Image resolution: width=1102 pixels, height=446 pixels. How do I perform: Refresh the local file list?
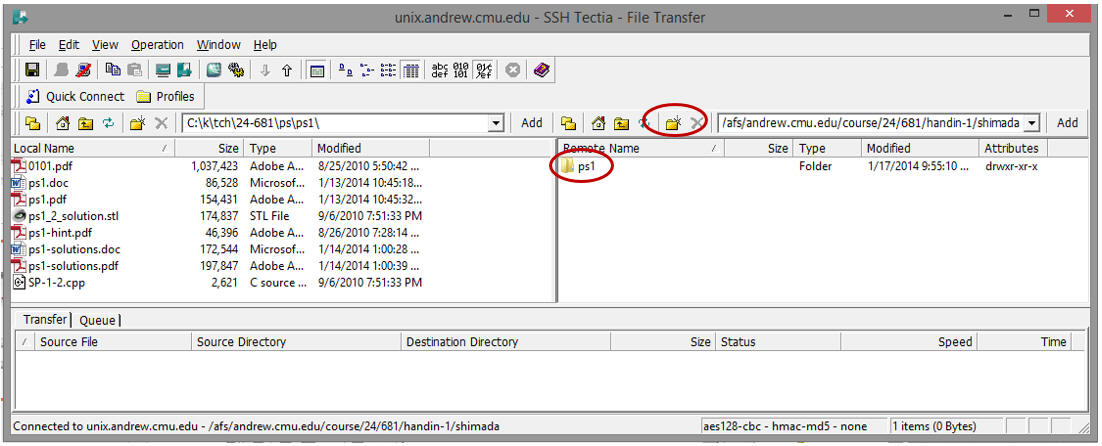coord(108,123)
